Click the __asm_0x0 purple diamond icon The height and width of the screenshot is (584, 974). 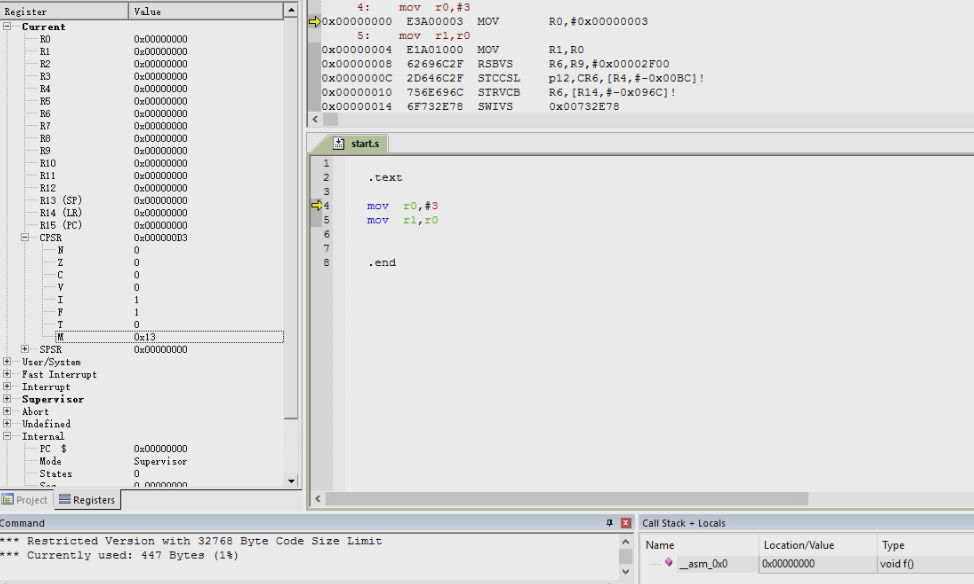coord(668,563)
